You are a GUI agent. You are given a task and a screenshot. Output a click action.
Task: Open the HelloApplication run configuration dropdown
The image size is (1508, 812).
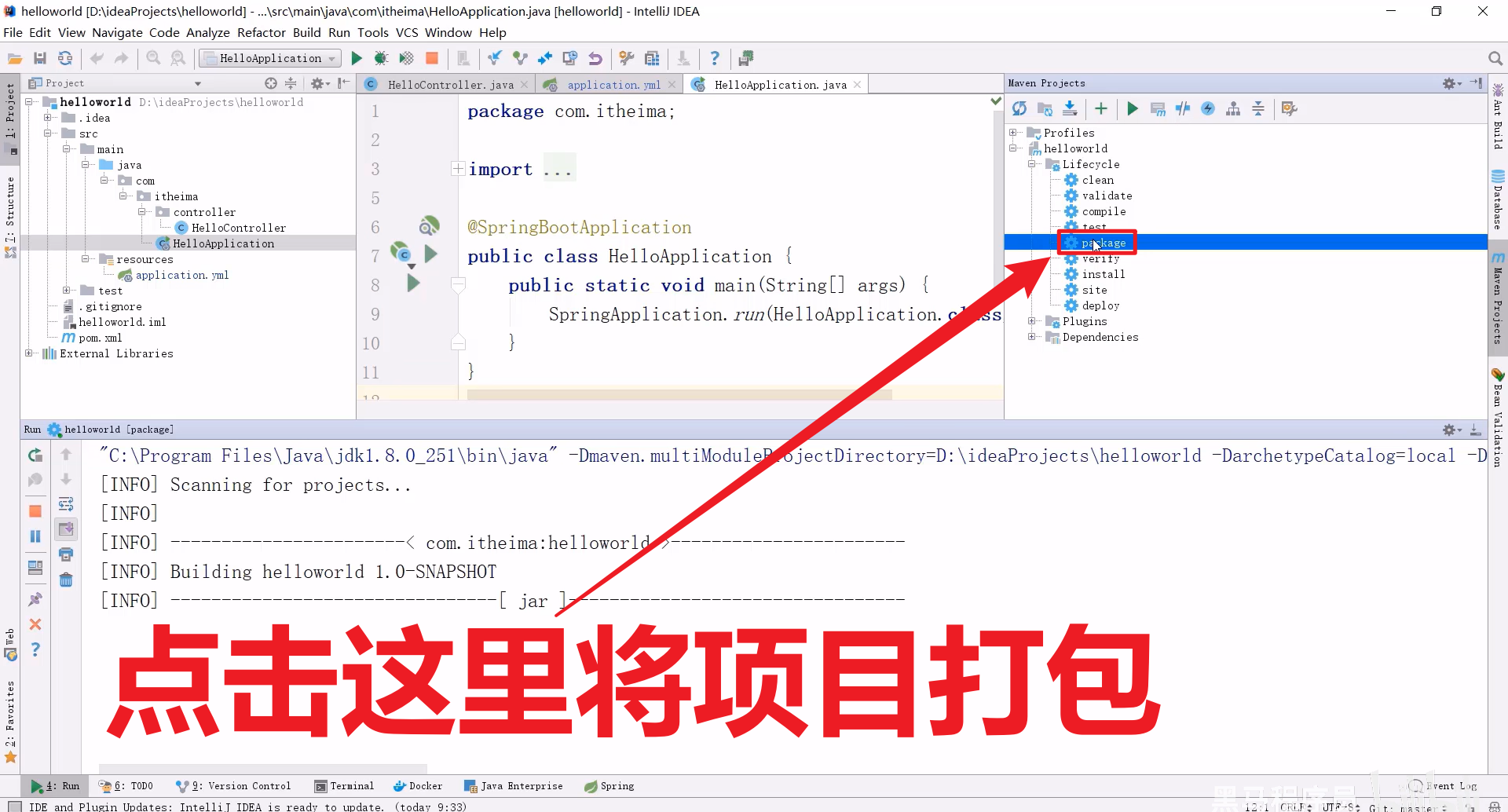point(270,58)
